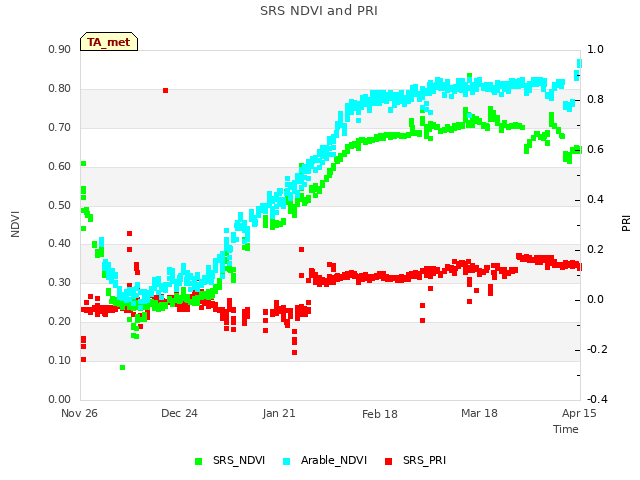
Task: Click the Dec 24 date tick label
Action: click(x=179, y=413)
